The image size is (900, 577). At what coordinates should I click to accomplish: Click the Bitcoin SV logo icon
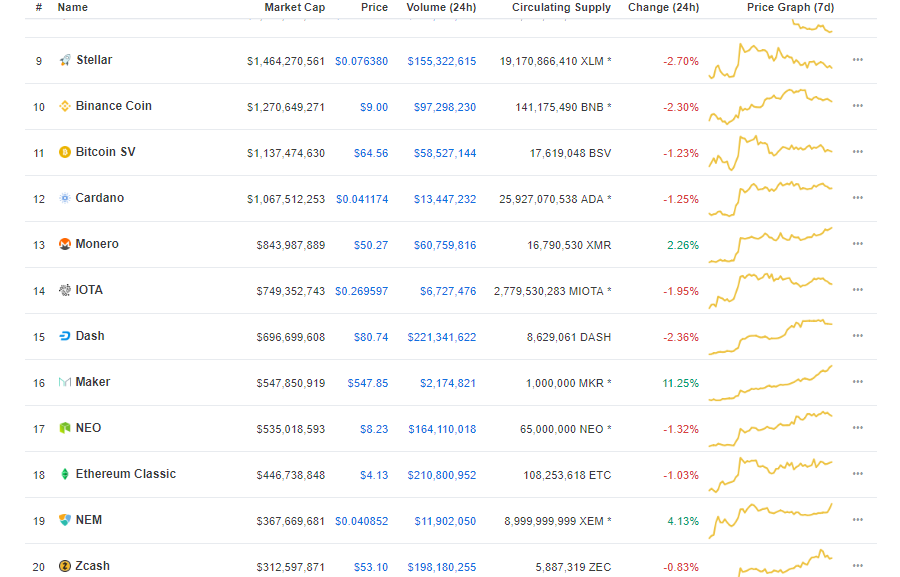click(65, 152)
